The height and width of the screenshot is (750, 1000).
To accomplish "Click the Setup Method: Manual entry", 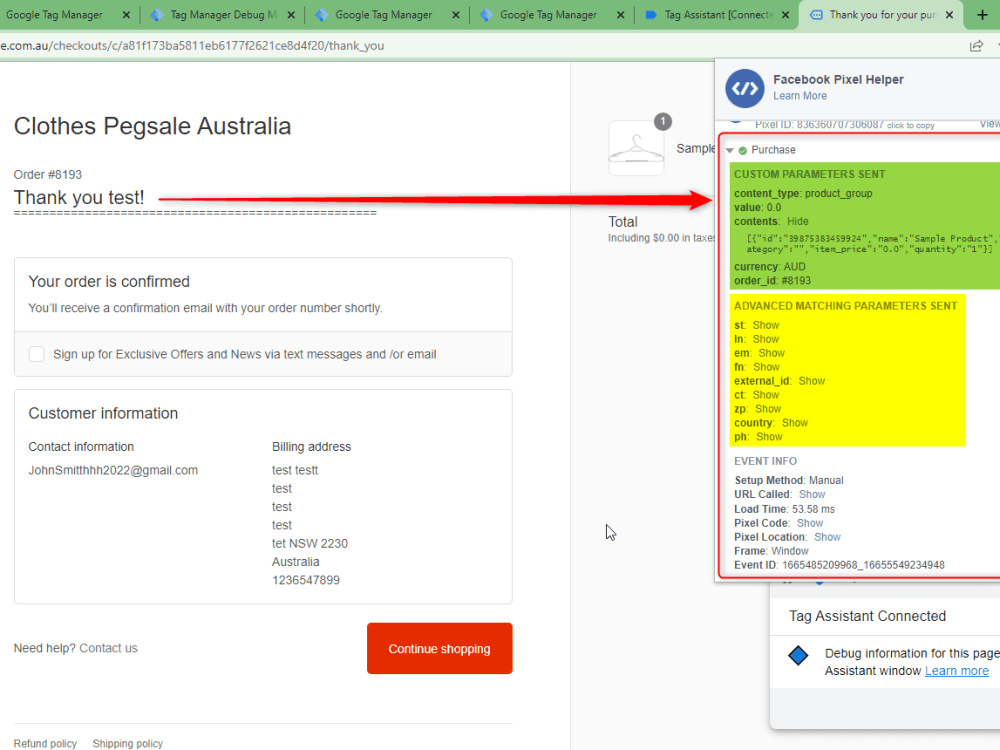I will [x=789, y=480].
